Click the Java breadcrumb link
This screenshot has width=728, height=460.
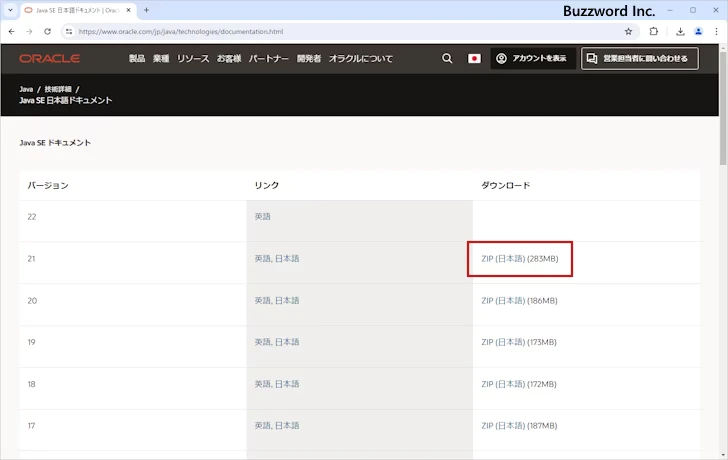(x=26, y=89)
